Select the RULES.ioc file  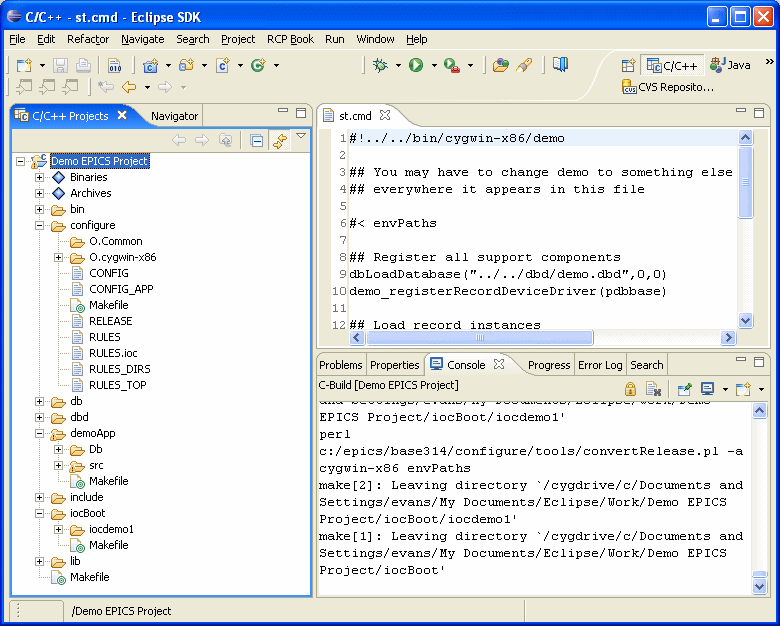point(113,353)
